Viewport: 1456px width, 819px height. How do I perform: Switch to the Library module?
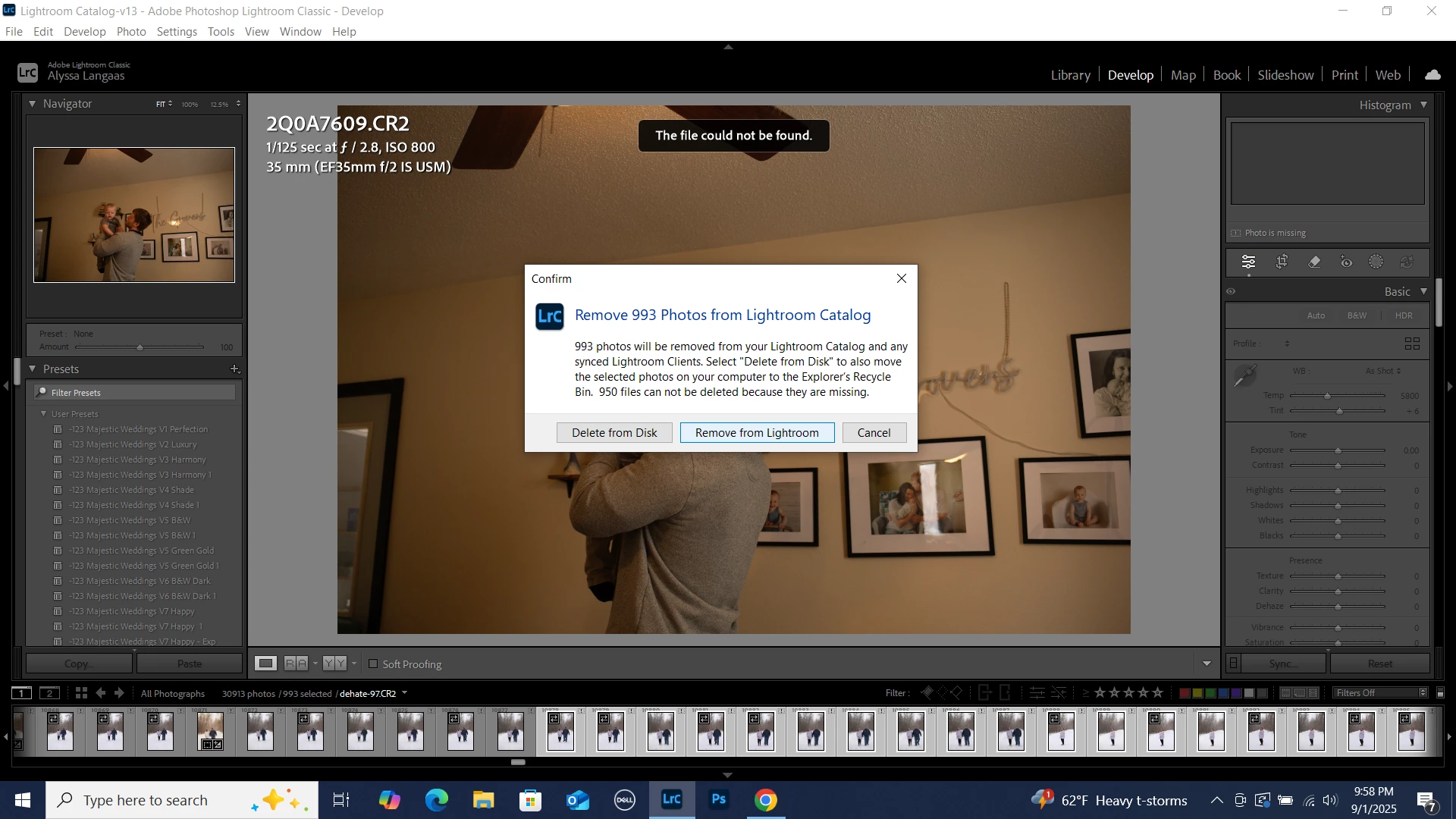(1070, 75)
